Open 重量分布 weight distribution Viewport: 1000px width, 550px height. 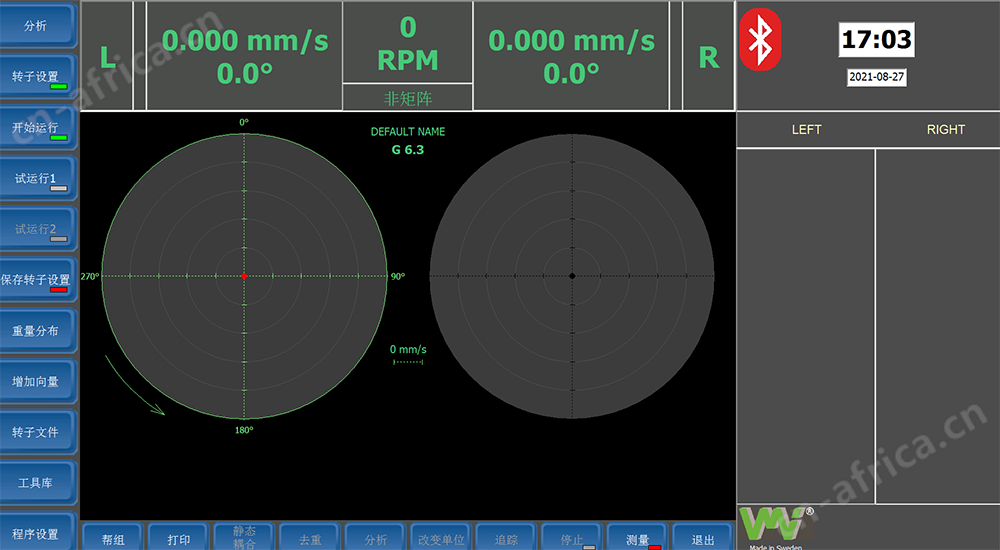pos(38,331)
